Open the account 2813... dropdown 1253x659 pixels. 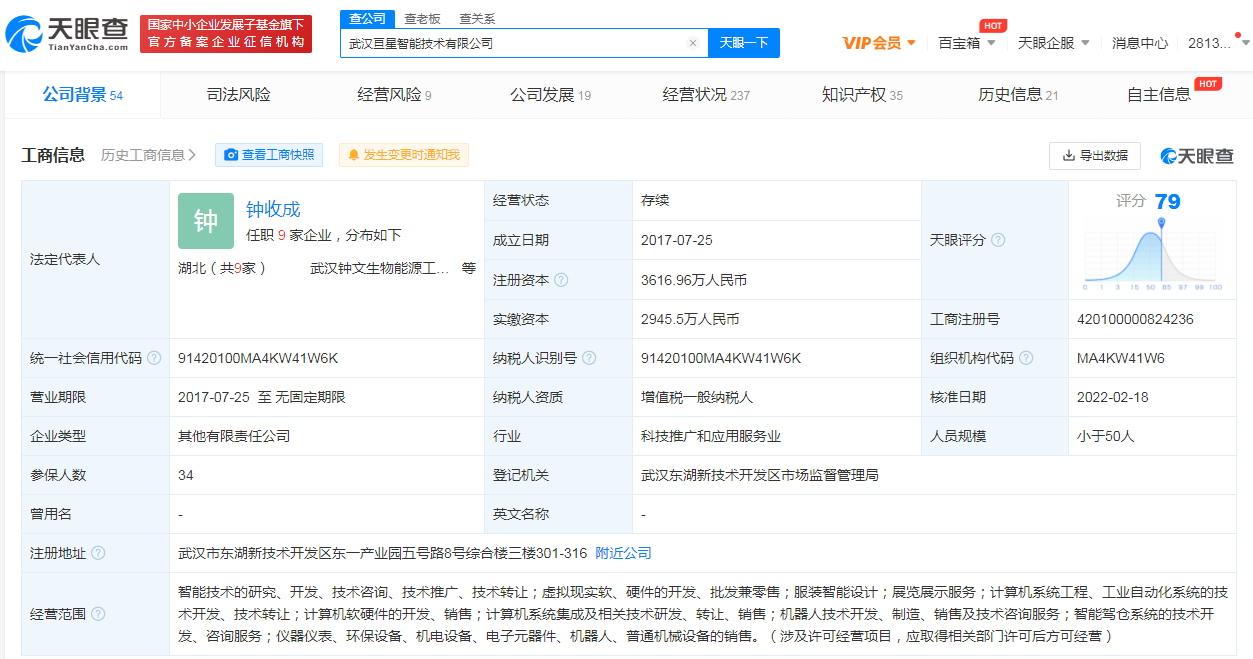click(1218, 43)
